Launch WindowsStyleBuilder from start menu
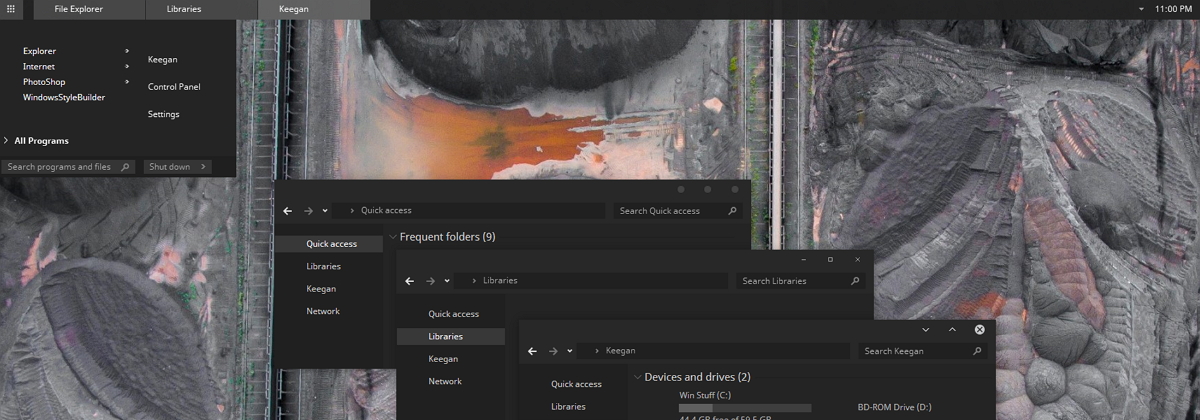The height and width of the screenshot is (420, 1200). pos(64,98)
